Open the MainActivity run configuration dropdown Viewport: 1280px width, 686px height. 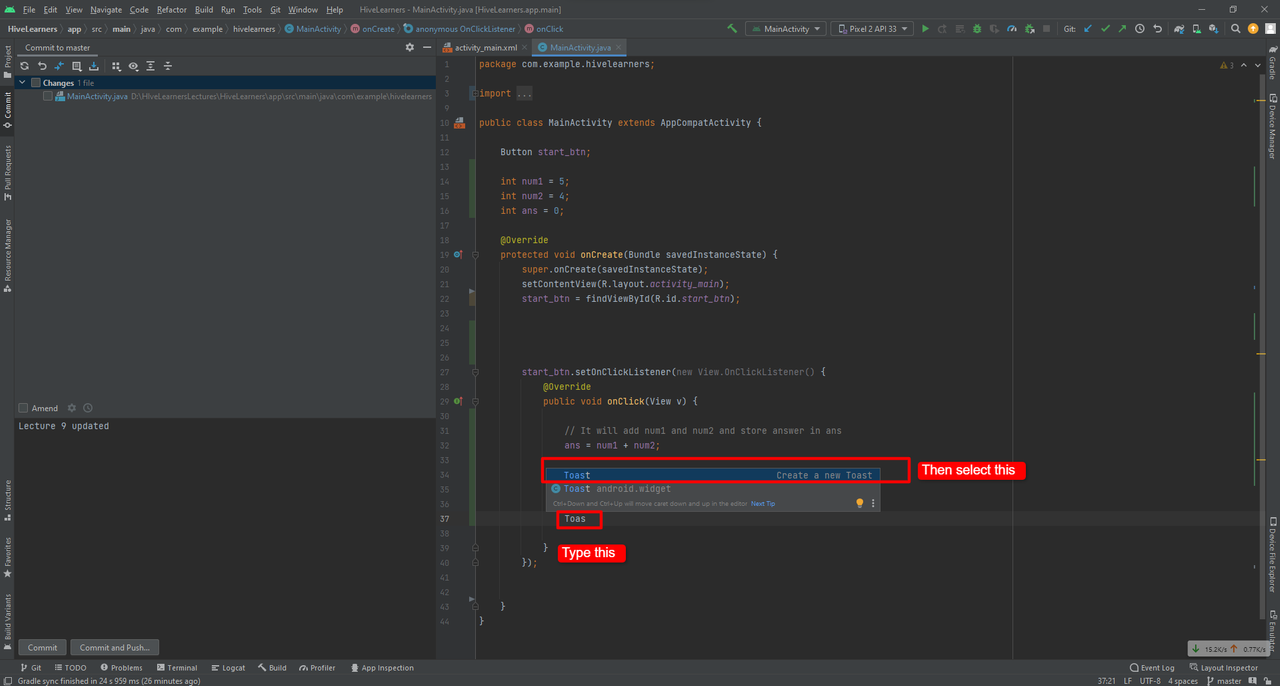785,29
